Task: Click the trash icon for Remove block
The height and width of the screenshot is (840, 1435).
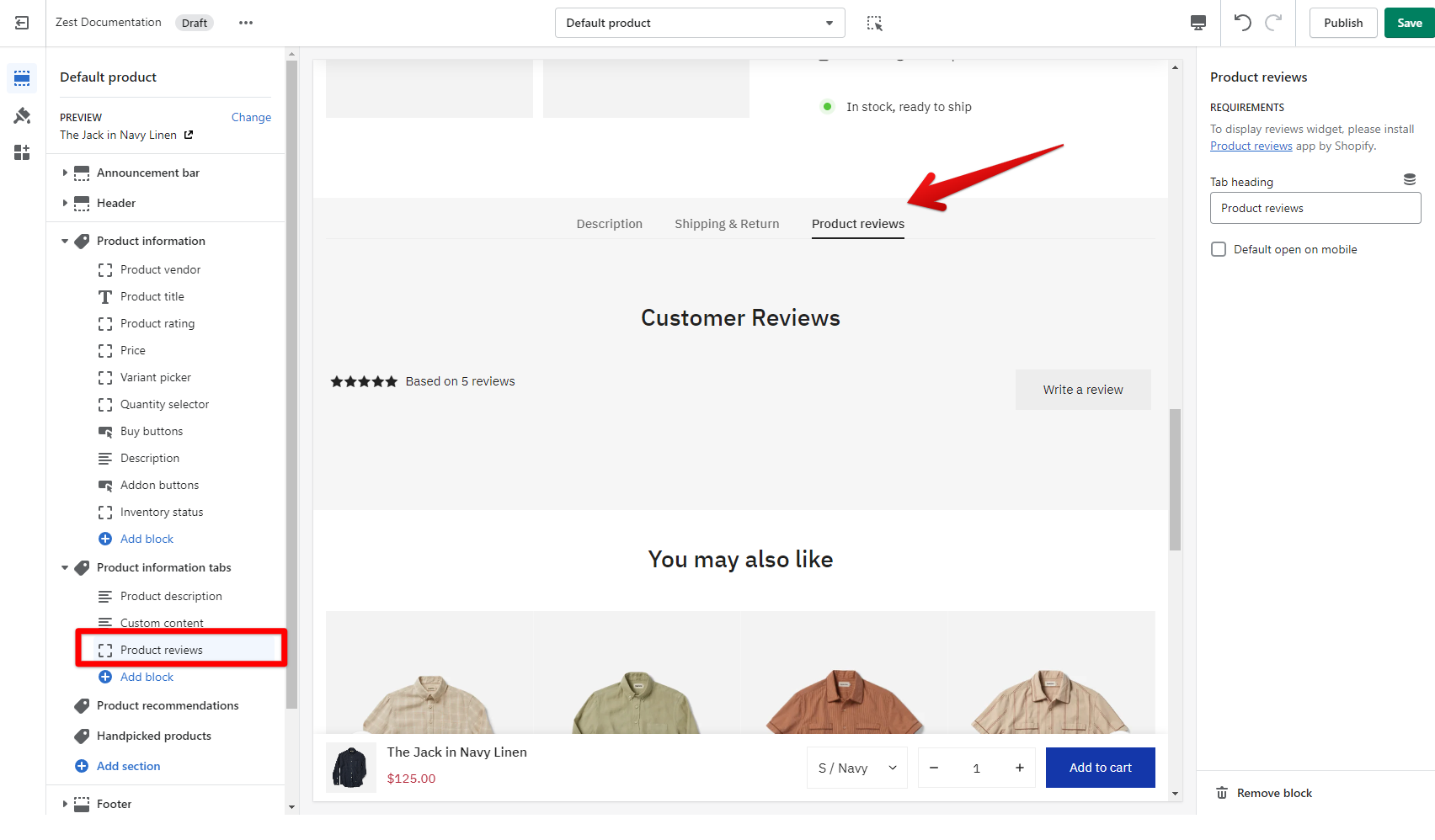Action: pyautogui.click(x=1222, y=793)
